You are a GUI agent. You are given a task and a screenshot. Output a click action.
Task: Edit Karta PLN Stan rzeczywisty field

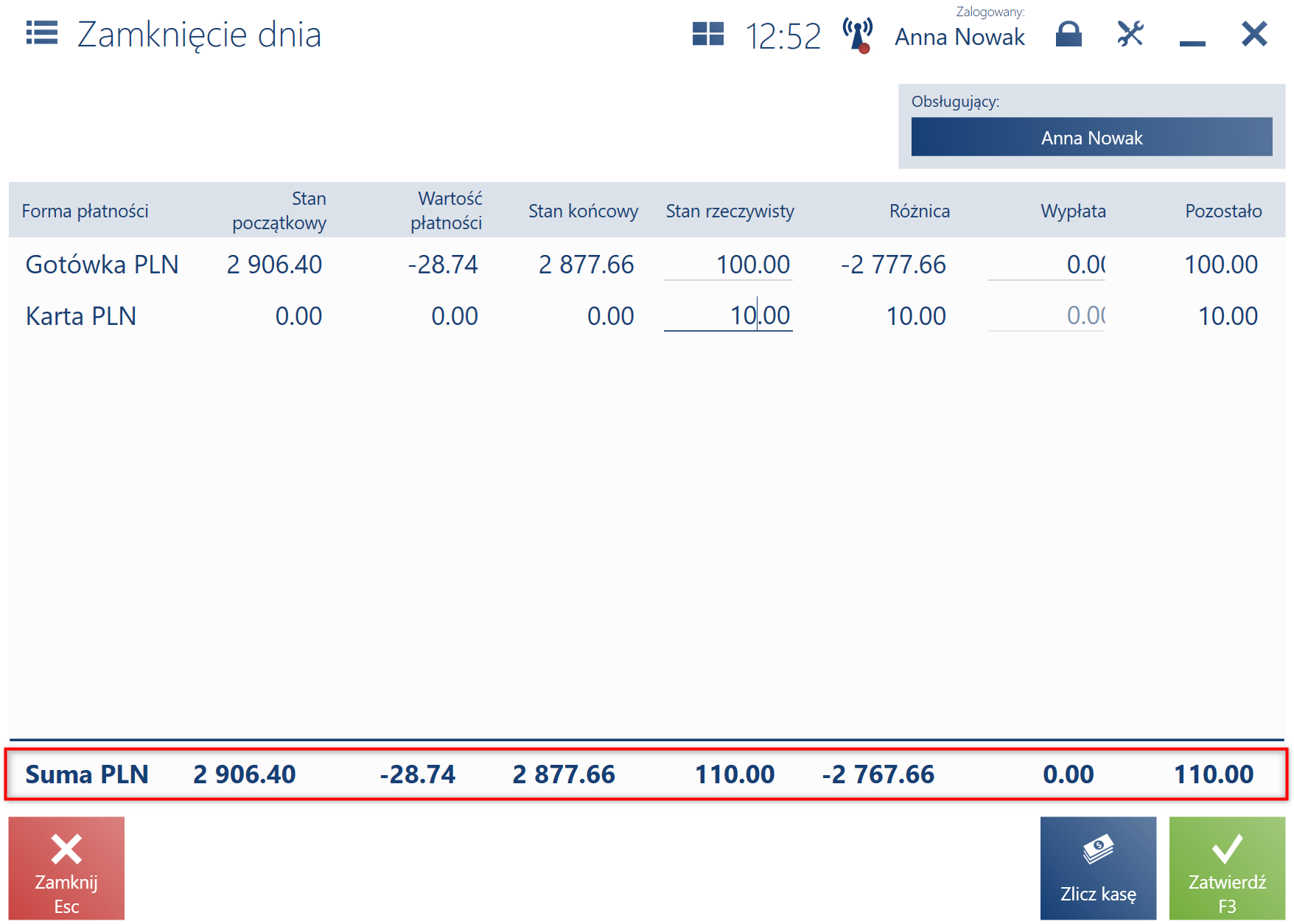coord(728,316)
